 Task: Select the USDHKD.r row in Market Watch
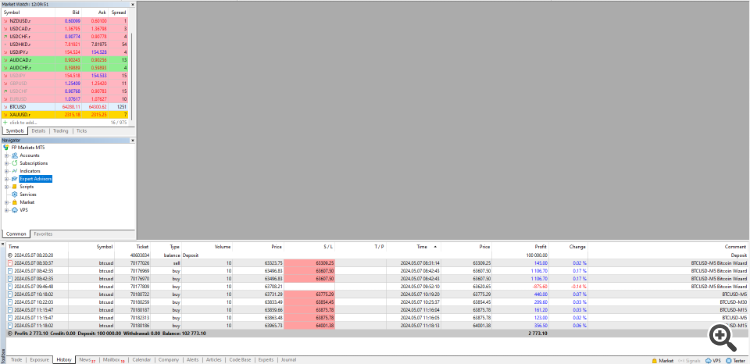tap(66, 44)
